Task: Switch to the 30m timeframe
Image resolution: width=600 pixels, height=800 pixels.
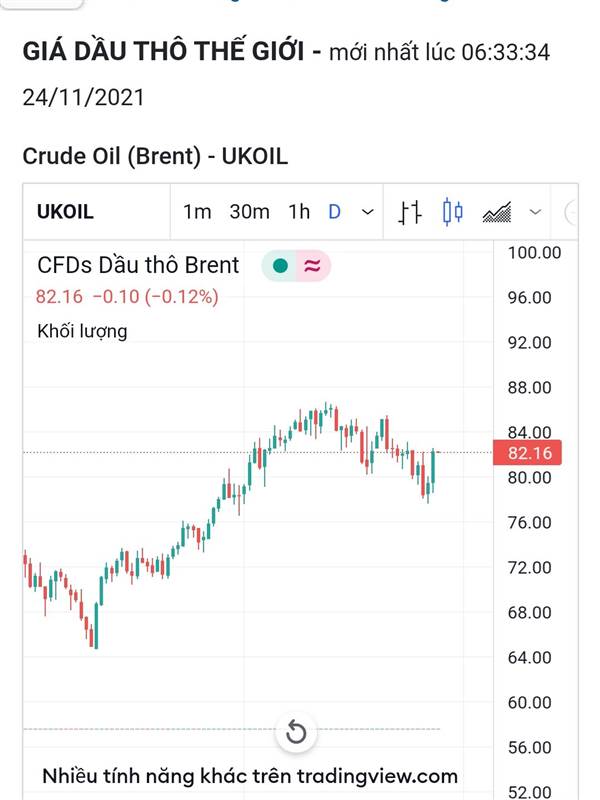Action: [249, 212]
